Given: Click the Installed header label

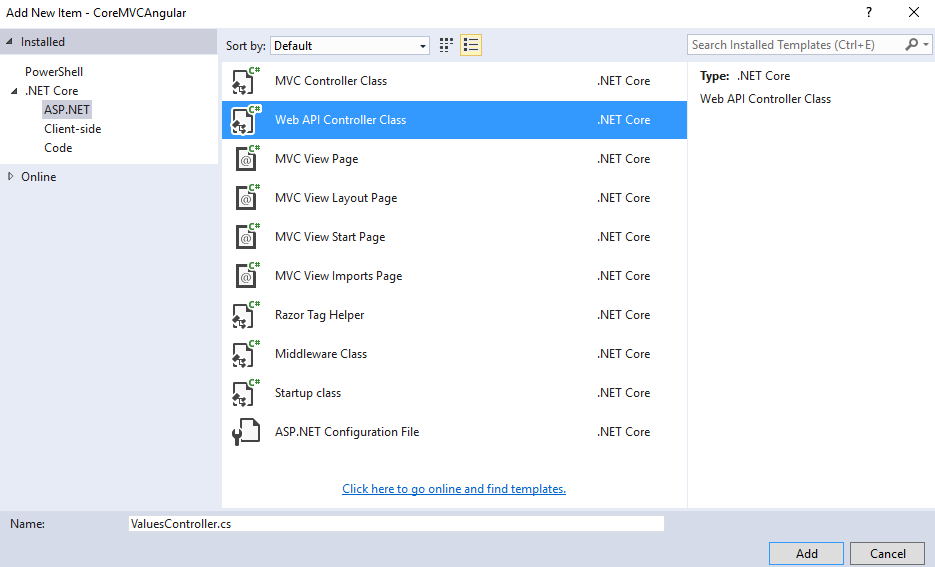Looking at the screenshot, I should pos(43,42).
